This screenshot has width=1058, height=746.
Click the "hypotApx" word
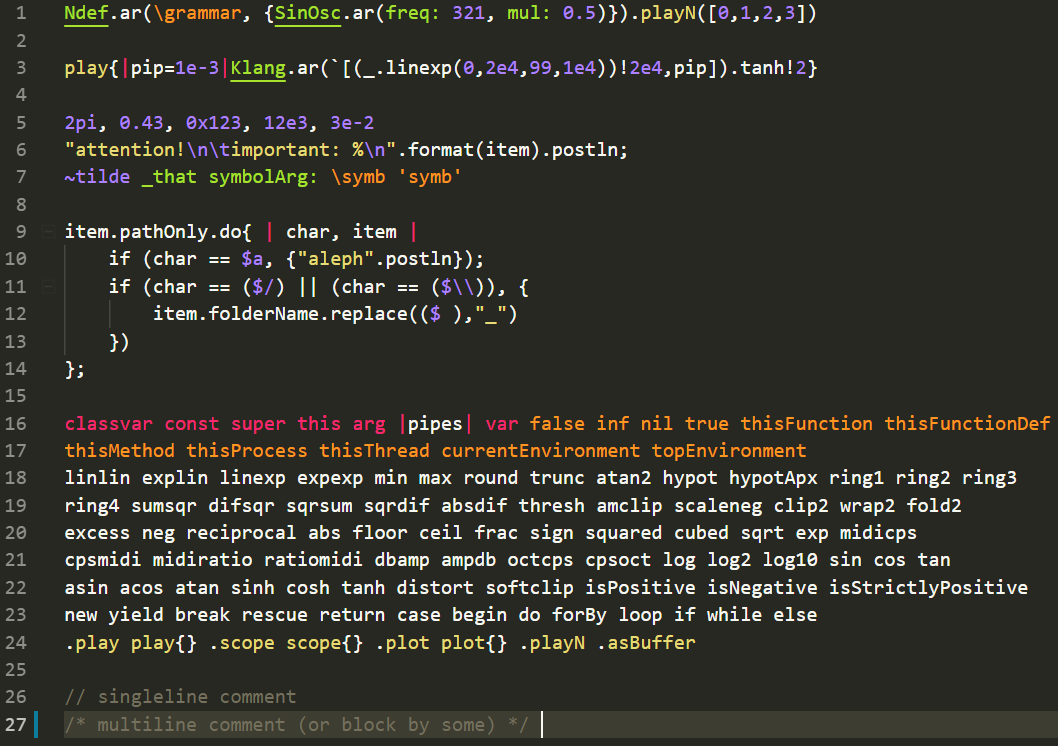773,478
